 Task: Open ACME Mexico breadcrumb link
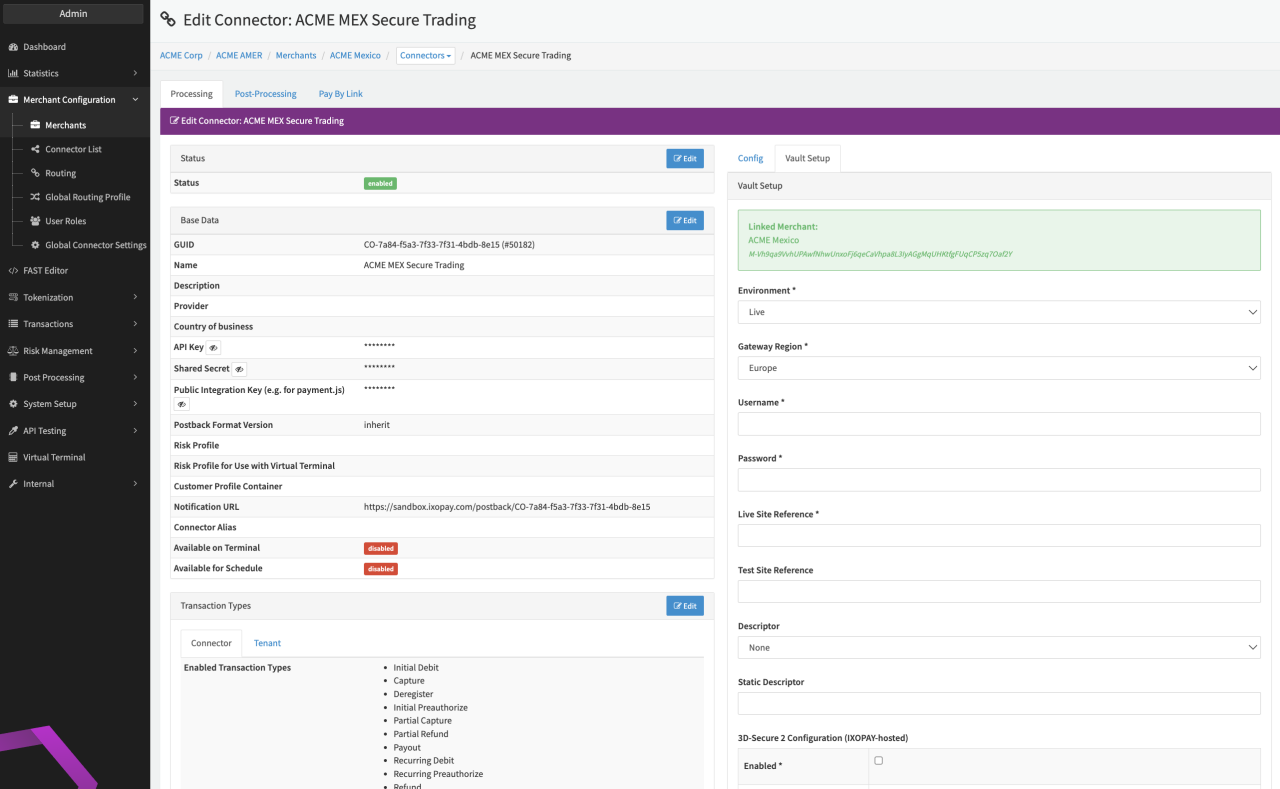[355, 56]
